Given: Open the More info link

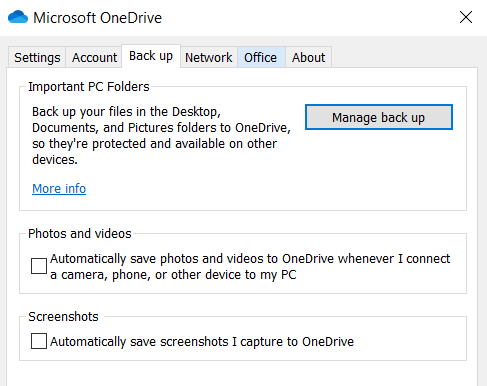Looking at the screenshot, I should (x=59, y=189).
